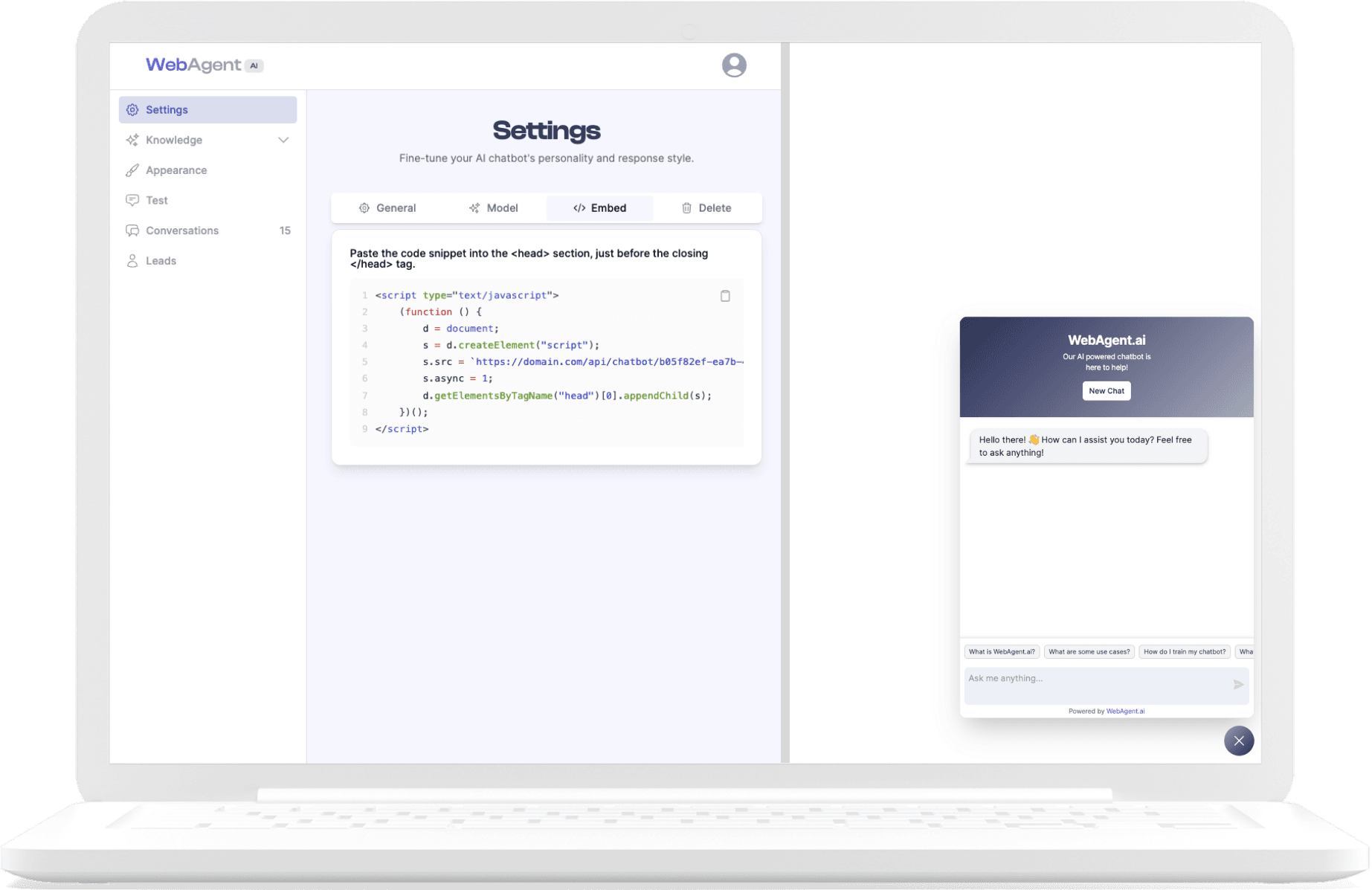Screen dimensions: 1372x890
Task: Click the New Chat button
Action: coord(1107,390)
